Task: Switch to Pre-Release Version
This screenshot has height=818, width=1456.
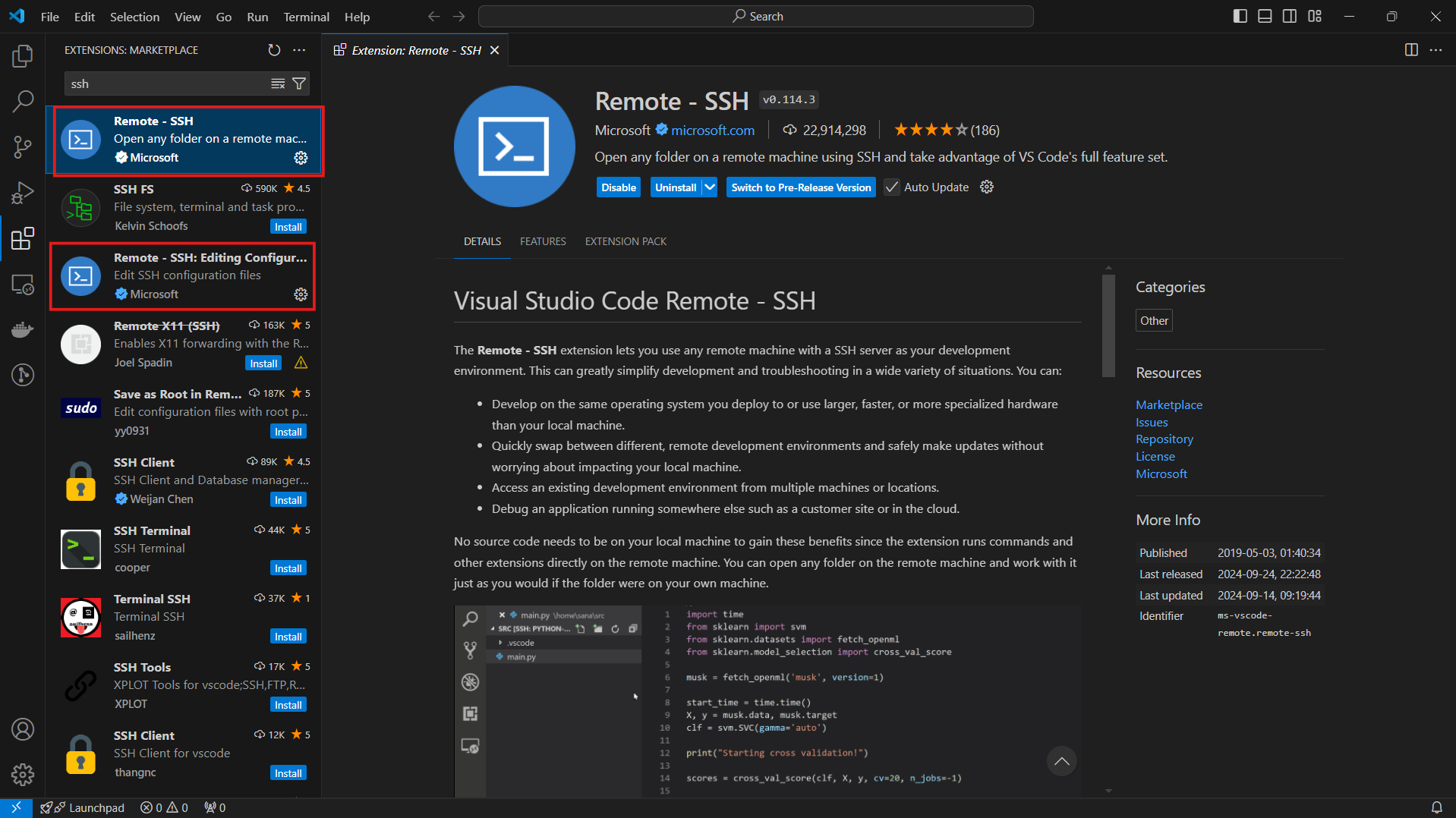Action: coord(801,187)
